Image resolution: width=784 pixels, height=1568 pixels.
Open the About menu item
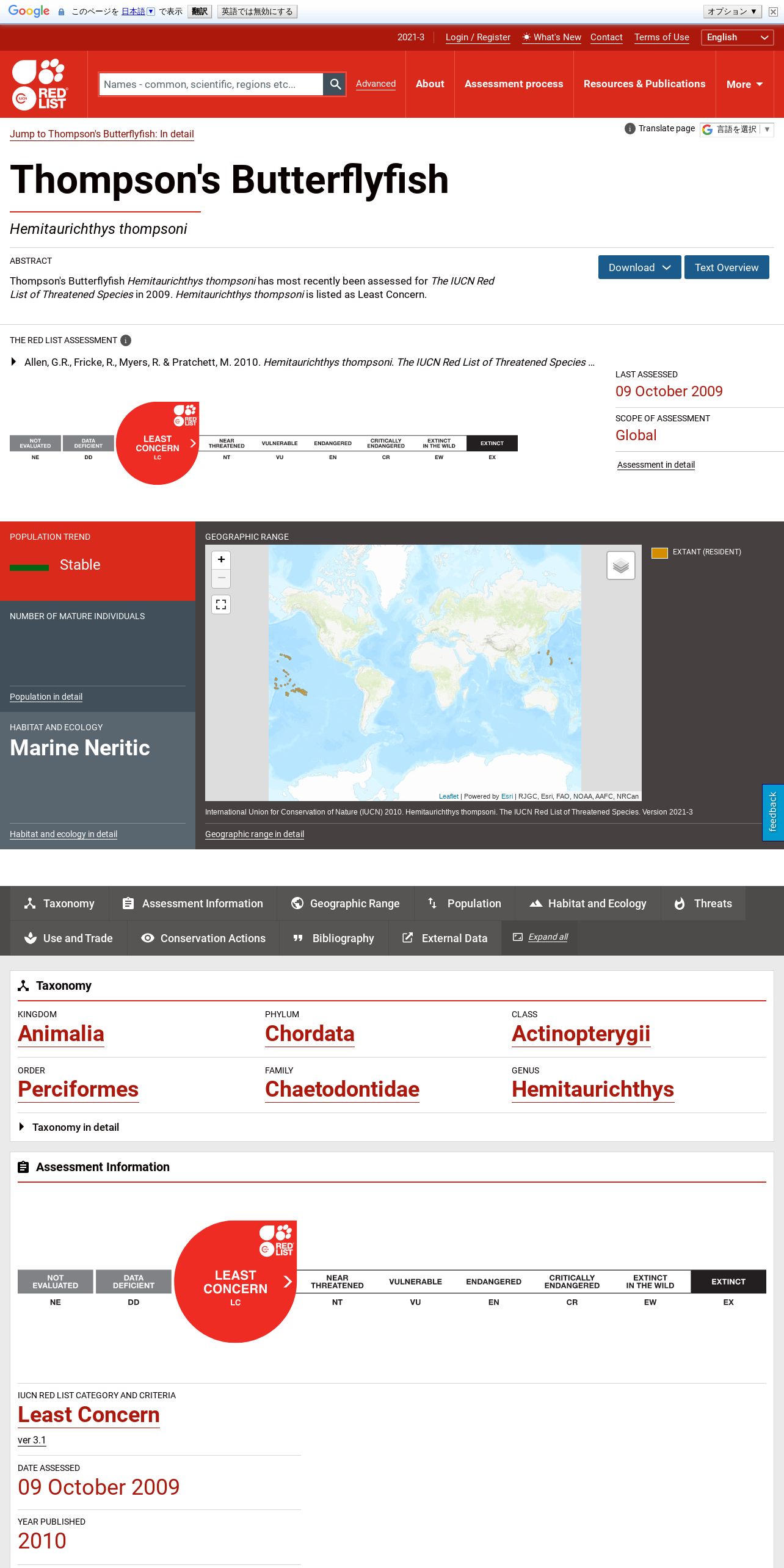pos(430,84)
